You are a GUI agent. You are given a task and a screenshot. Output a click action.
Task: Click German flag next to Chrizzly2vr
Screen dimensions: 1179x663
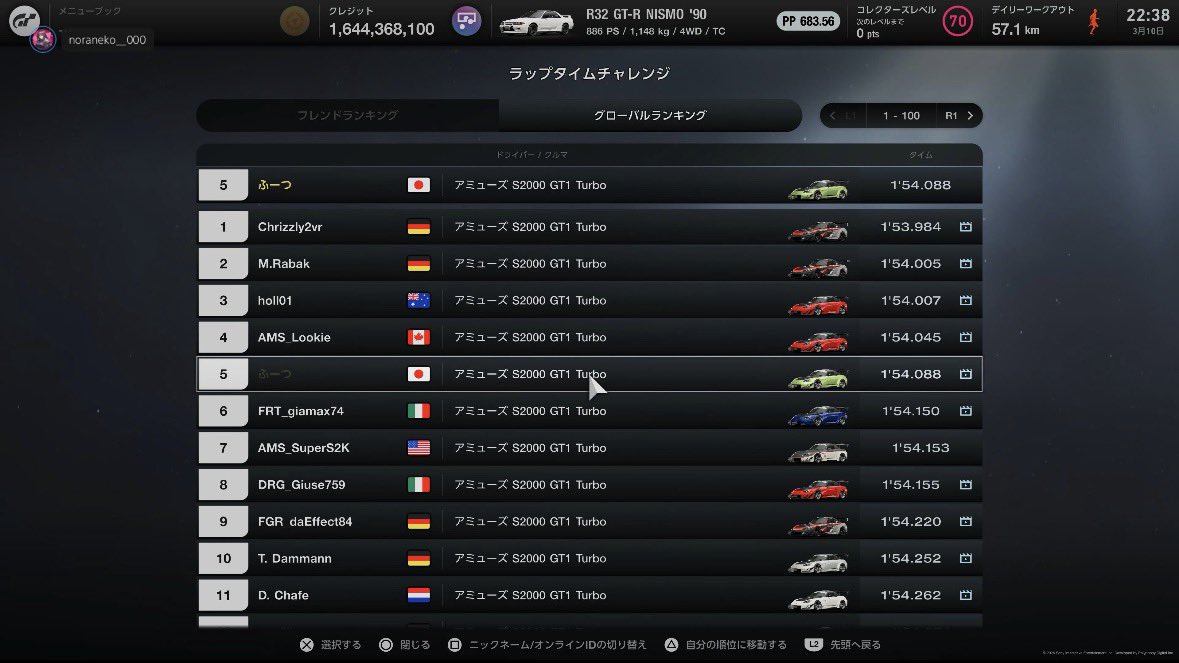point(419,226)
